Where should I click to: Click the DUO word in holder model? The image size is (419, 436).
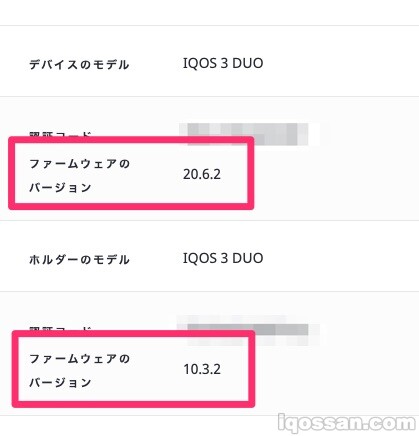[x=248, y=258]
